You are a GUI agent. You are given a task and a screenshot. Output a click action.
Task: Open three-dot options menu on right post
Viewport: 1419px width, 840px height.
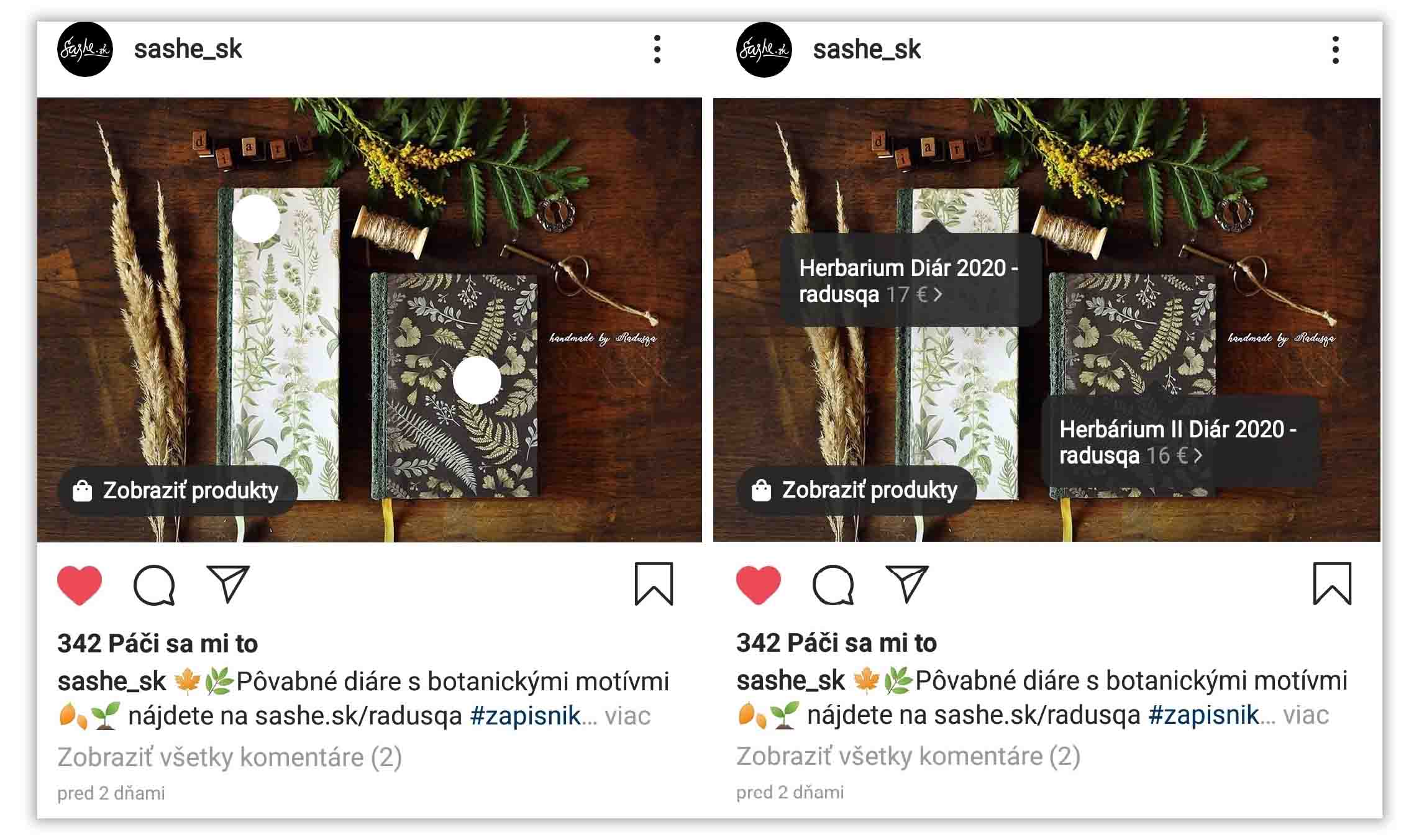tap(1336, 49)
